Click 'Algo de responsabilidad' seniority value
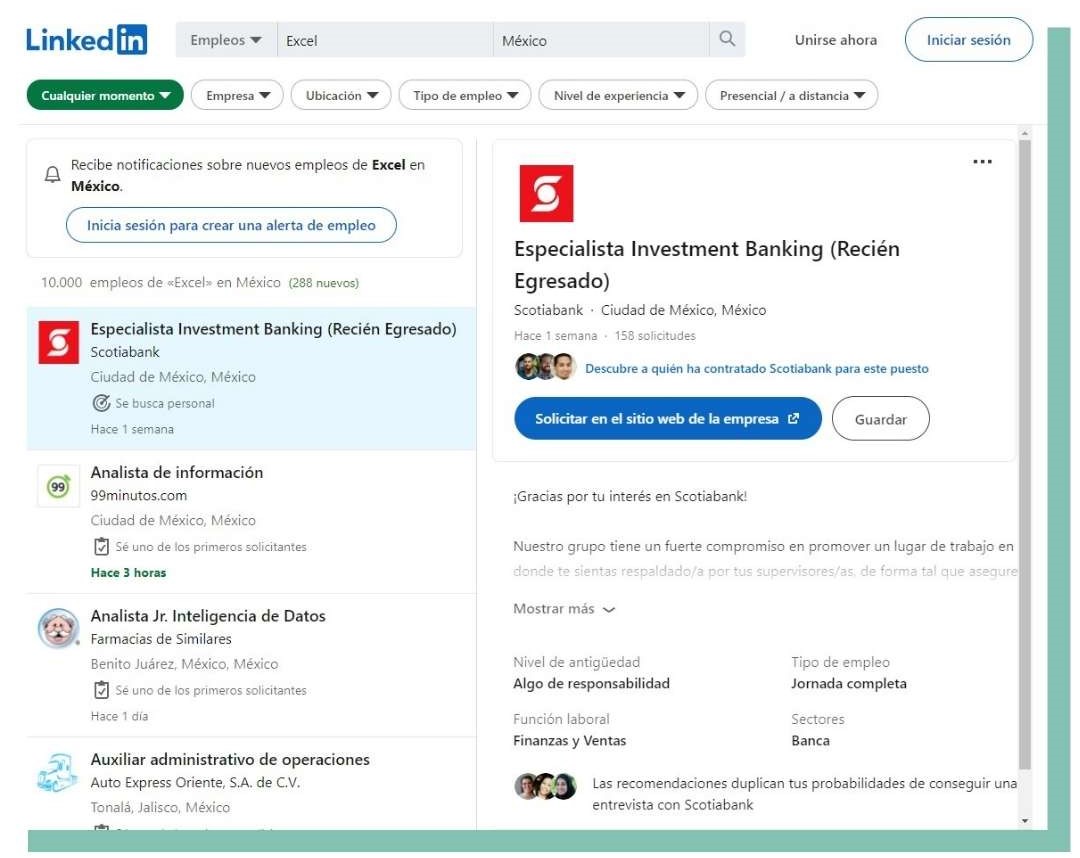 pyautogui.click(x=591, y=683)
